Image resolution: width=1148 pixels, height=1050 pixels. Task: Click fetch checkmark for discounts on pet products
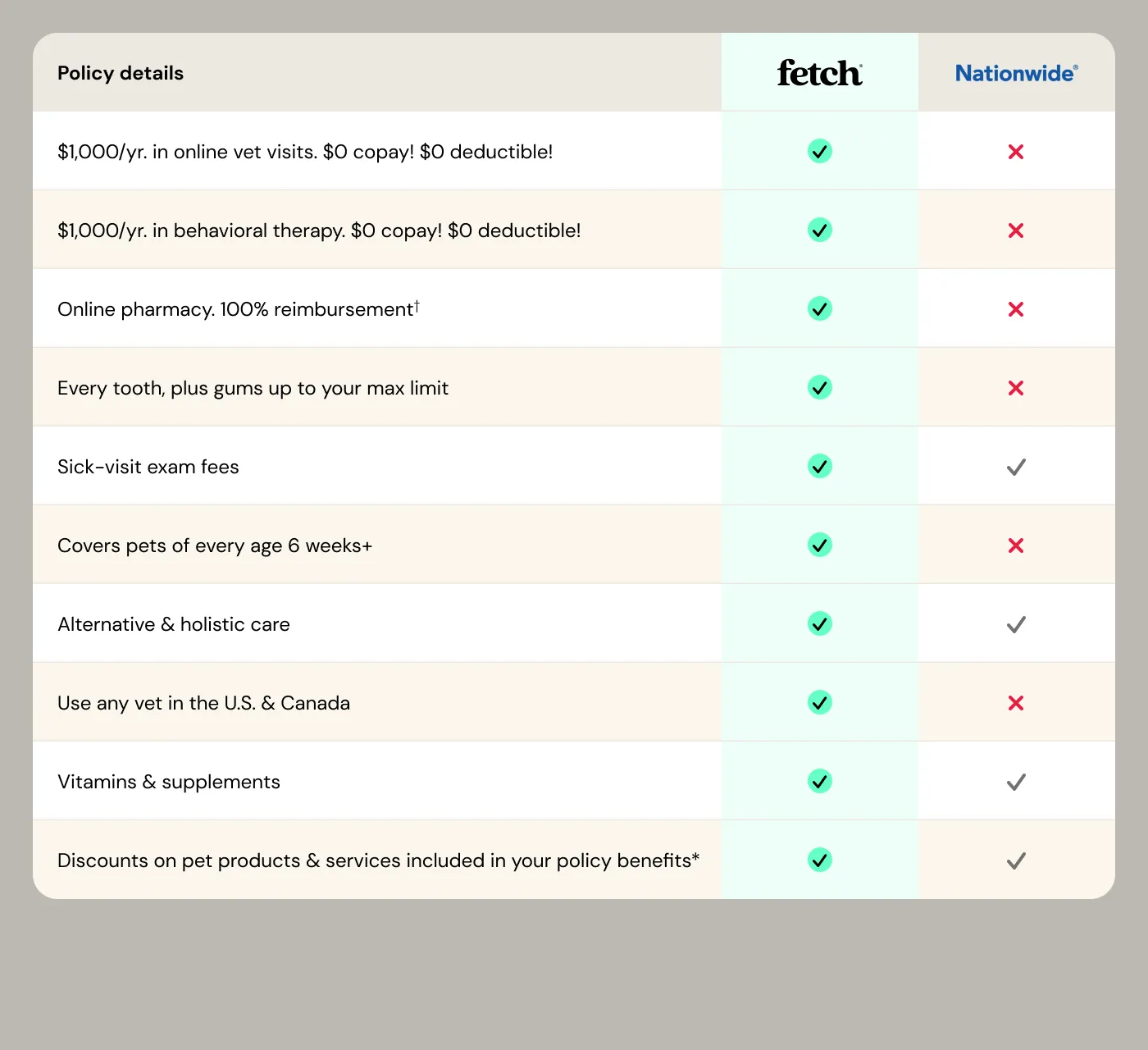point(820,860)
